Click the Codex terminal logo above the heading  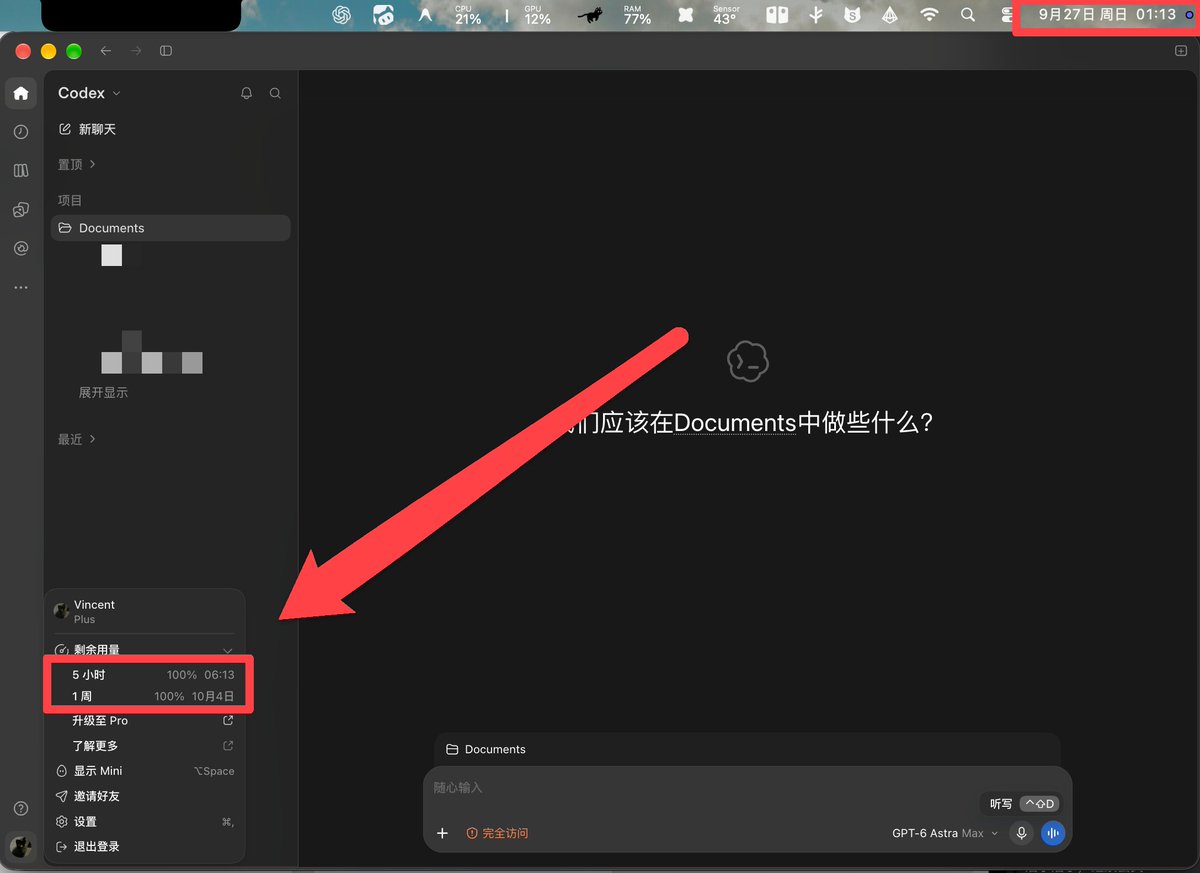pyautogui.click(x=748, y=362)
